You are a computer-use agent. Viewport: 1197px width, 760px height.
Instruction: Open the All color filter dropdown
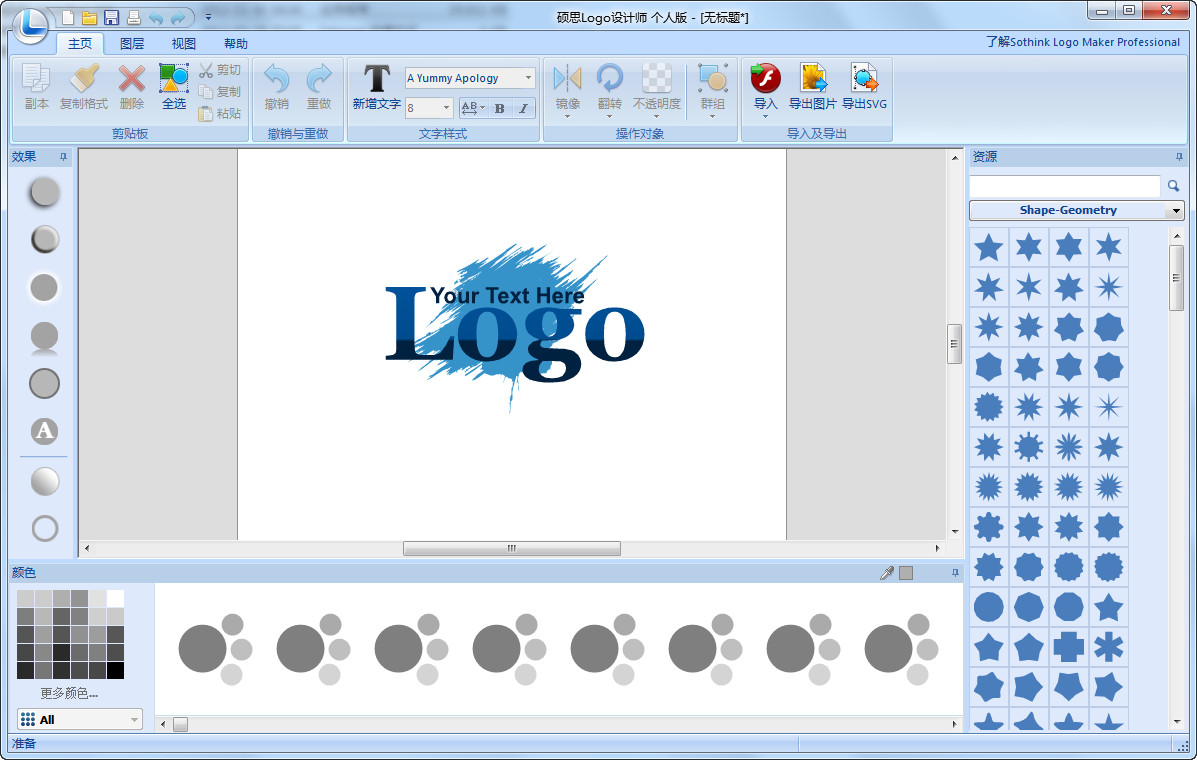coord(80,720)
